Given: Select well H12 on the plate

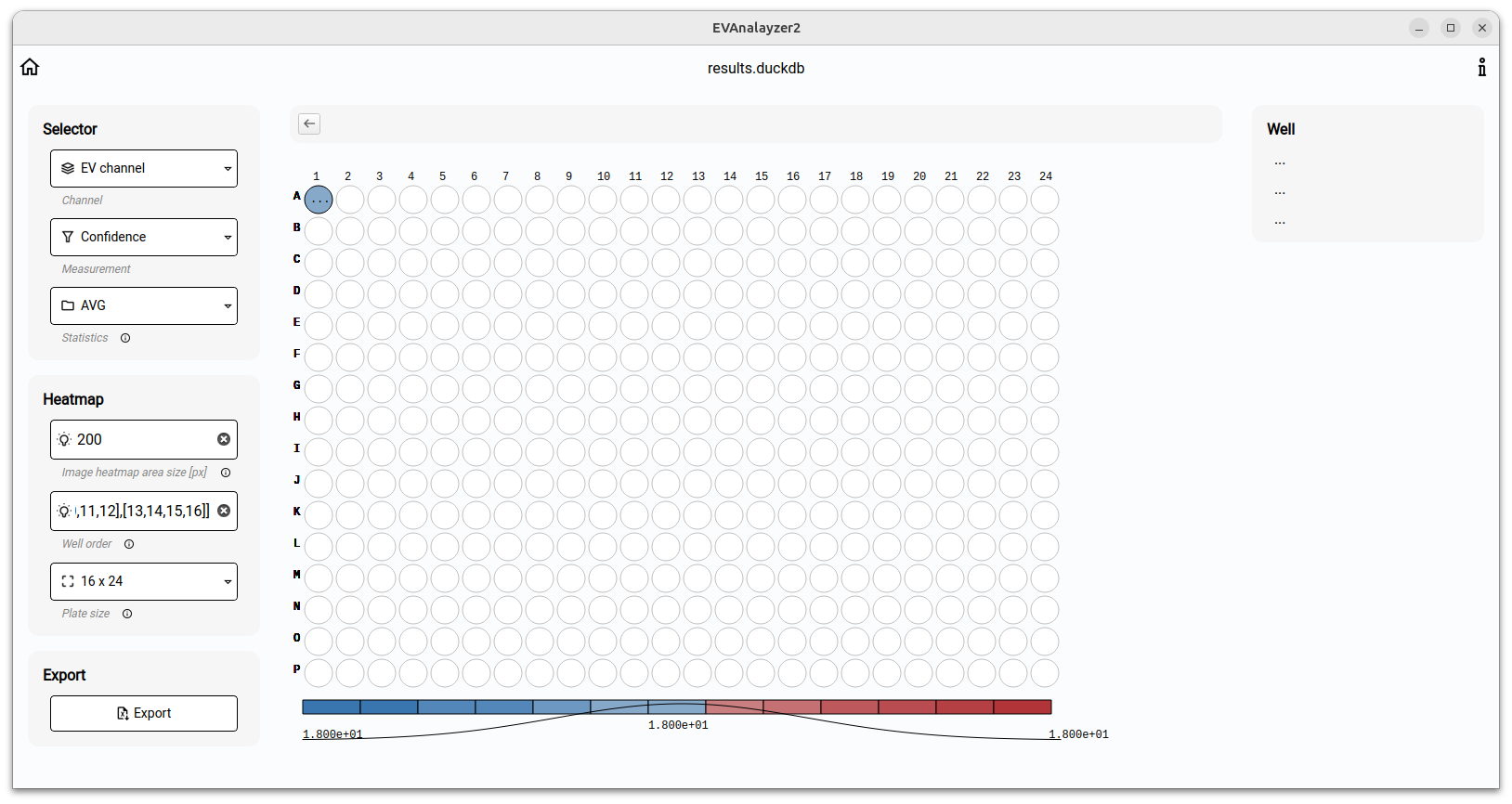Looking at the screenshot, I should [666, 421].
